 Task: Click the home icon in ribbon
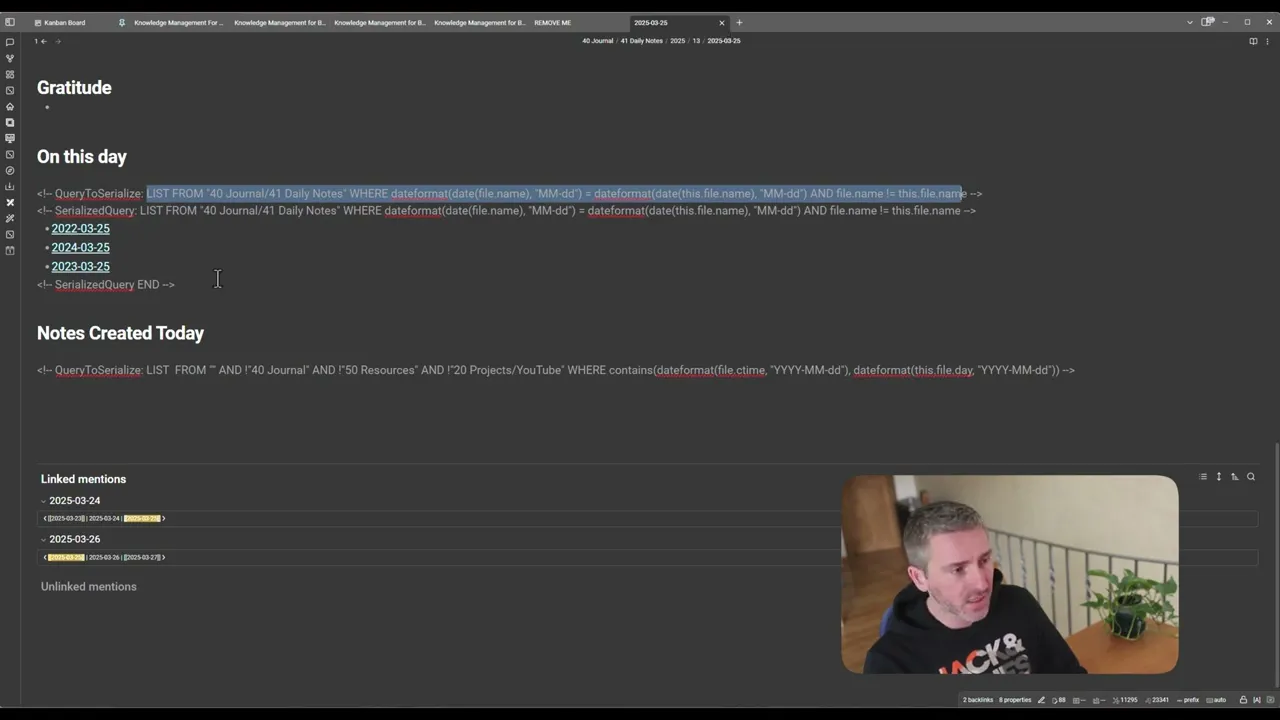(x=10, y=106)
